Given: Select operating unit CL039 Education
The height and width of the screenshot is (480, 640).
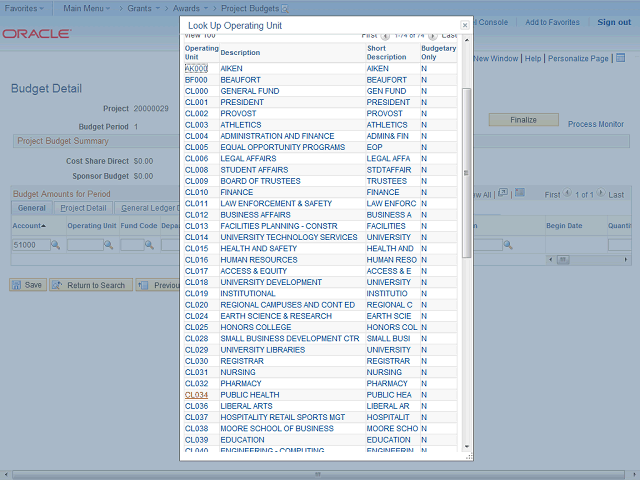Looking at the screenshot, I should (x=196, y=440).
